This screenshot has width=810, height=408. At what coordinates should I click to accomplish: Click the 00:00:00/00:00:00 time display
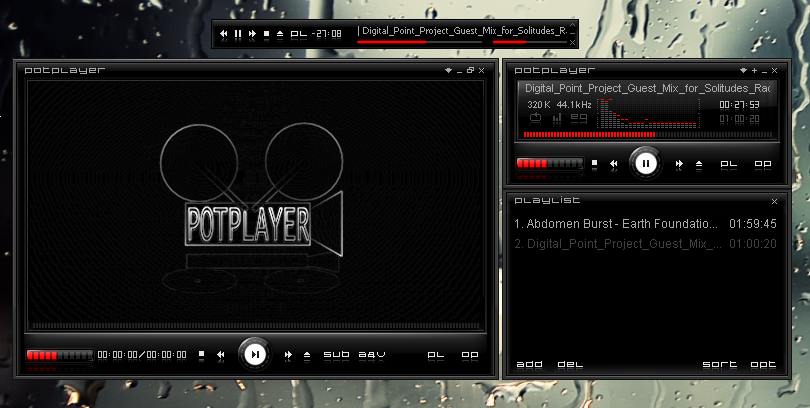point(142,354)
